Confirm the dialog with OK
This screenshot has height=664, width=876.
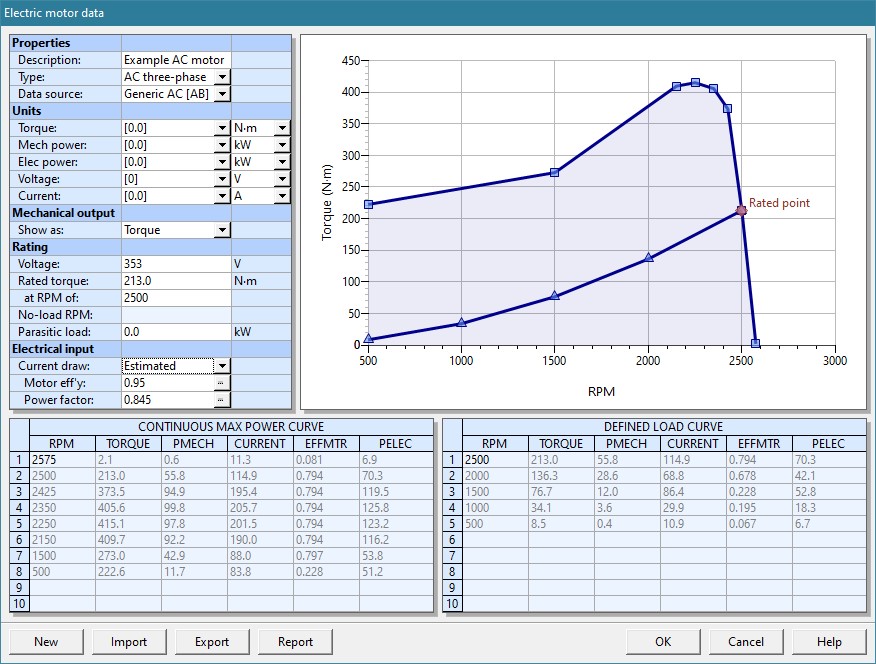click(663, 642)
